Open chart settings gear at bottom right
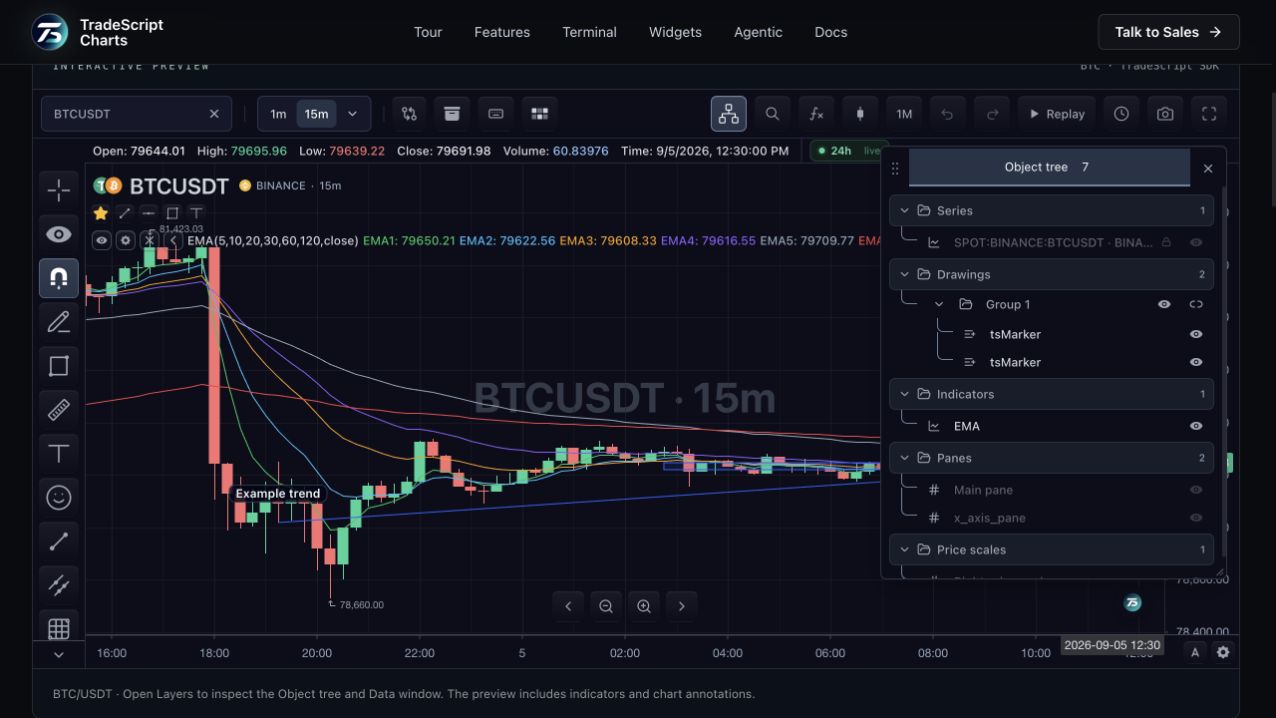This screenshot has height=718, width=1276. pos(1223,652)
